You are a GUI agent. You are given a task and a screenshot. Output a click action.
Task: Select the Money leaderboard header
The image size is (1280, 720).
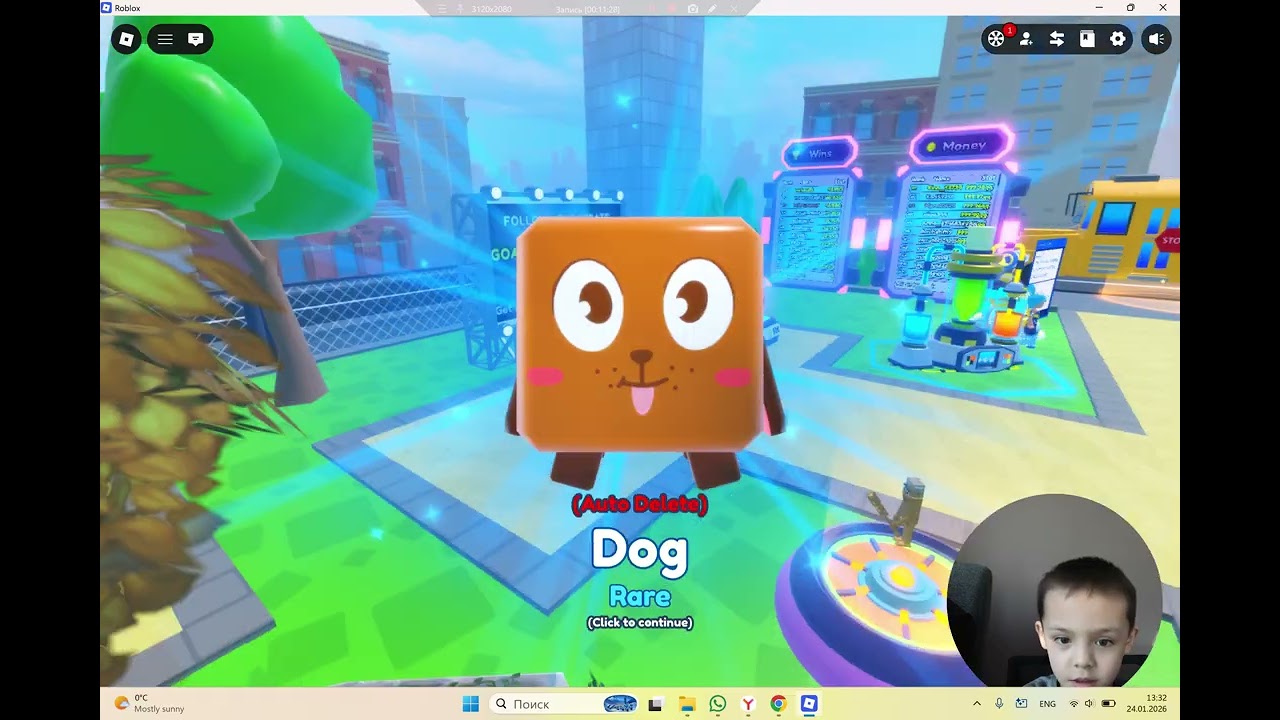point(962,146)
